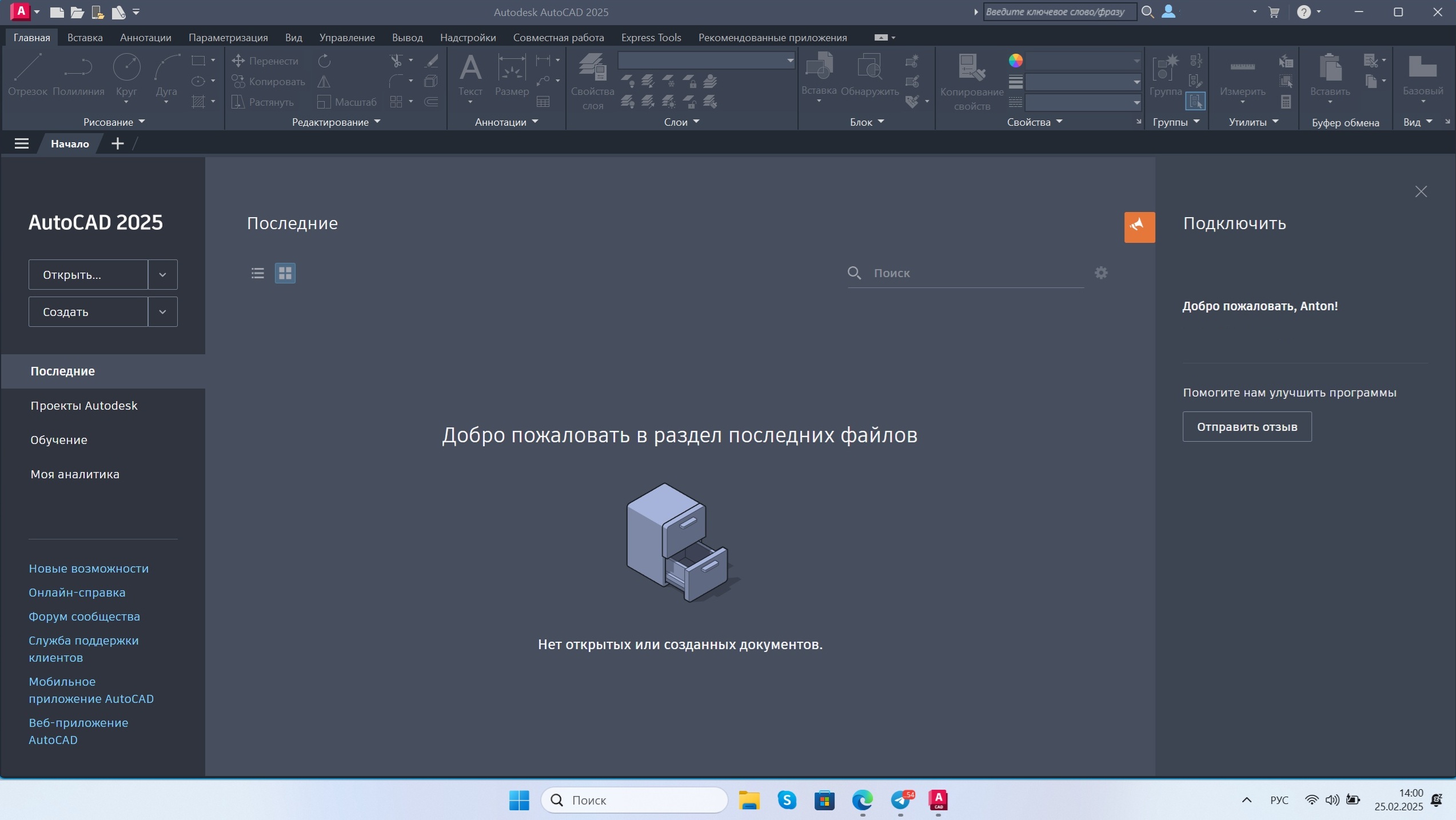
Task: Click the Открыть... button
Action: coord(89,275)
